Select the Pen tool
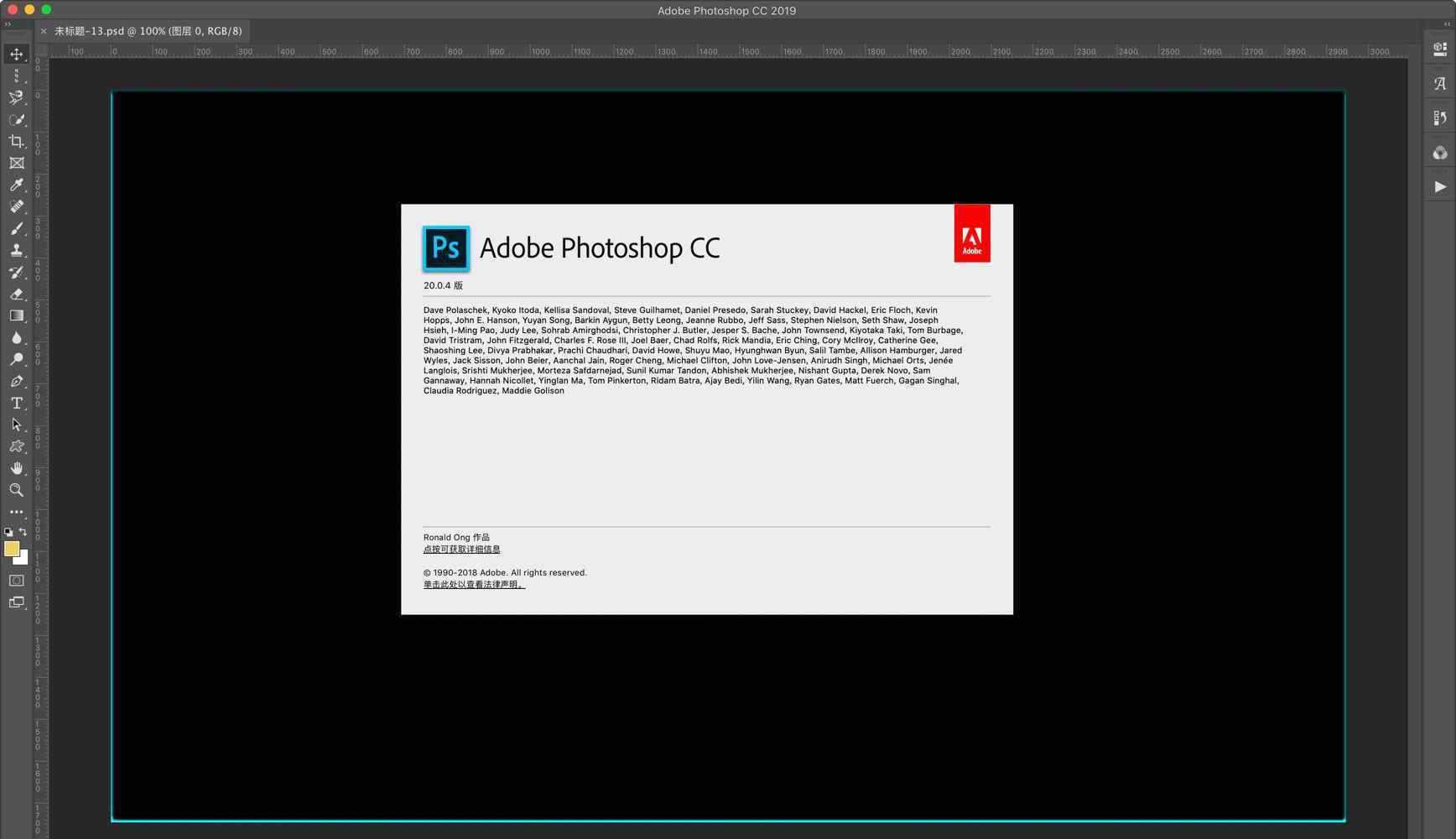 click(16, 382)
